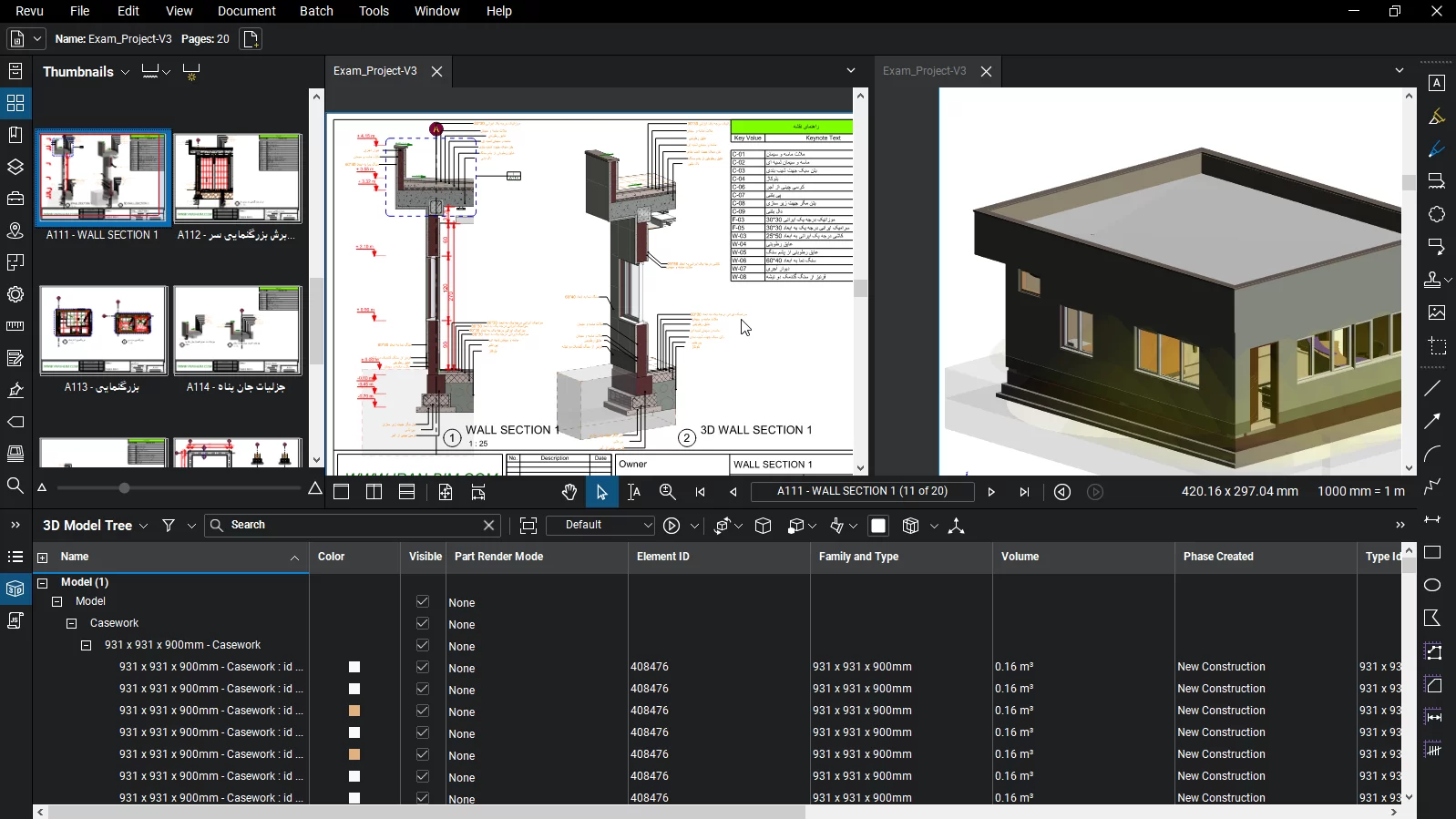Select the Pan hand tool
The width and height of the screenshot is (1456, 819).
[569, 492]
